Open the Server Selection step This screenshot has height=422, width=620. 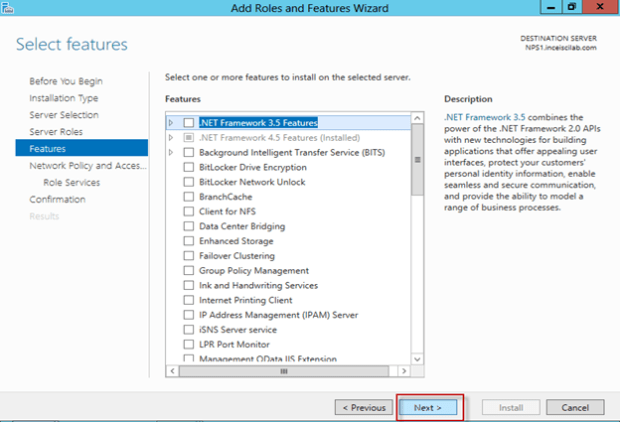(63, 115)
